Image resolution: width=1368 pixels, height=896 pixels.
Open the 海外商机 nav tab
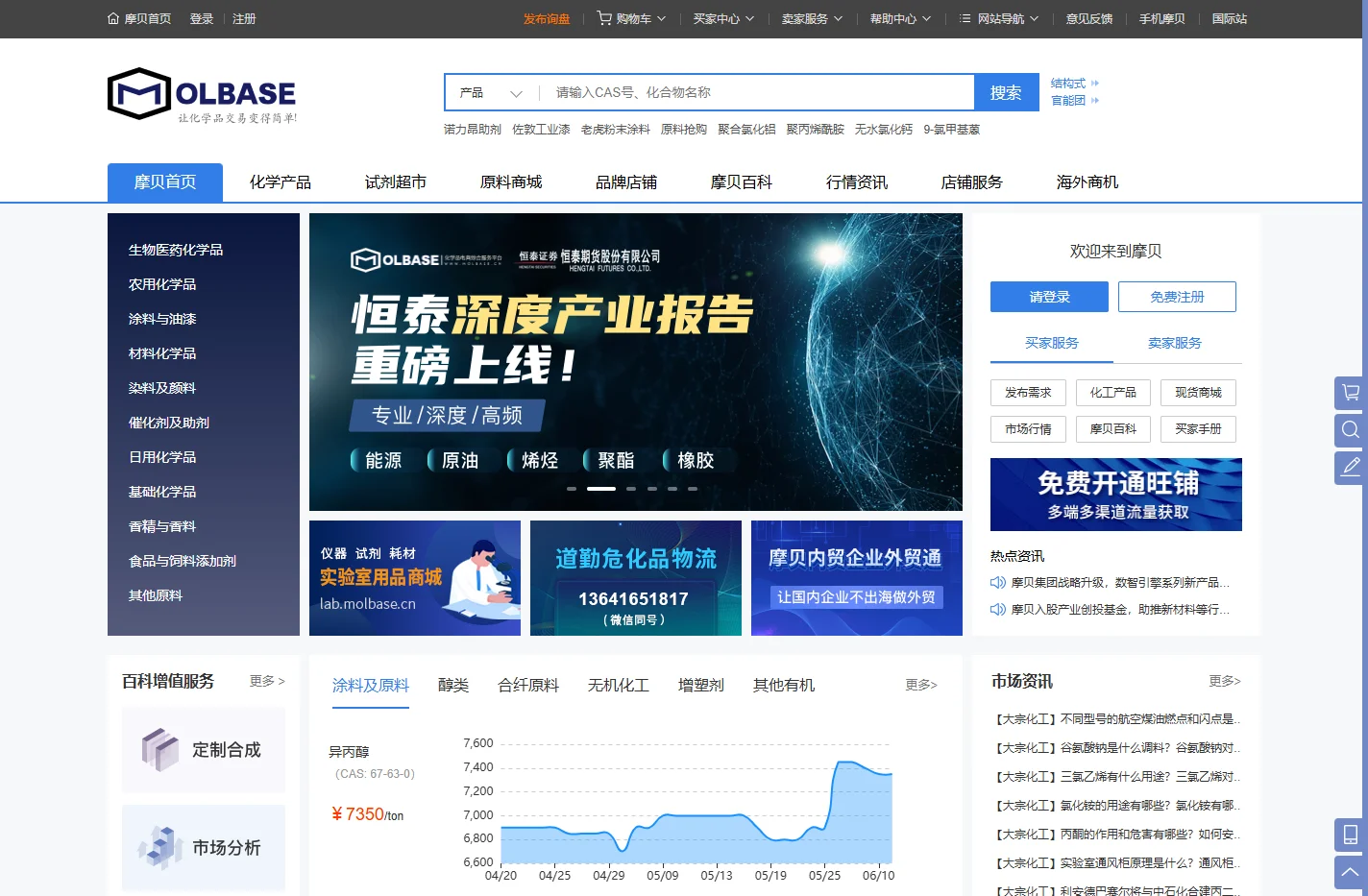[x=1087, y=182]
